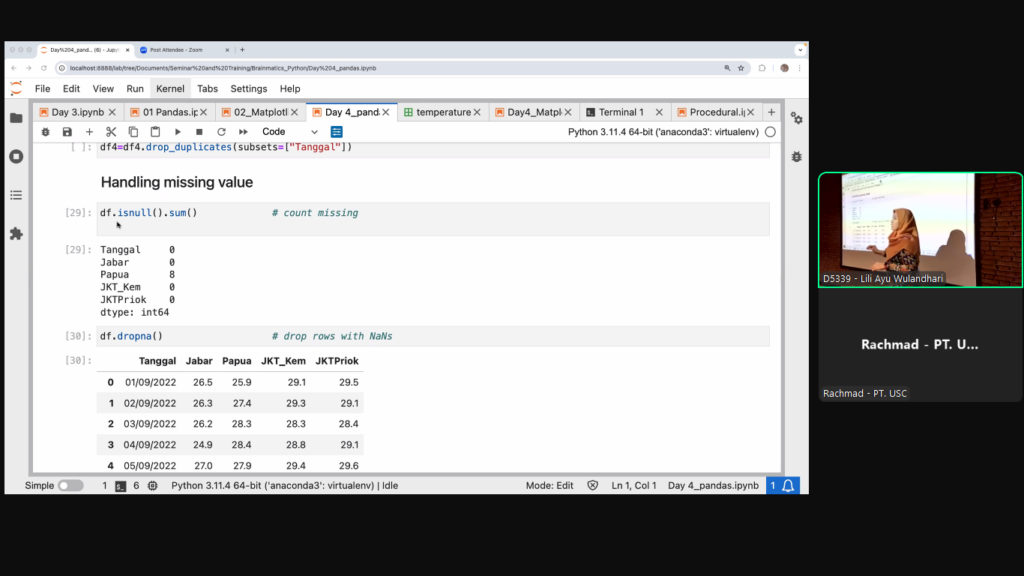Open the table of contents sidebar panel
Screen dimensions: 1024x576
(16, 195)
